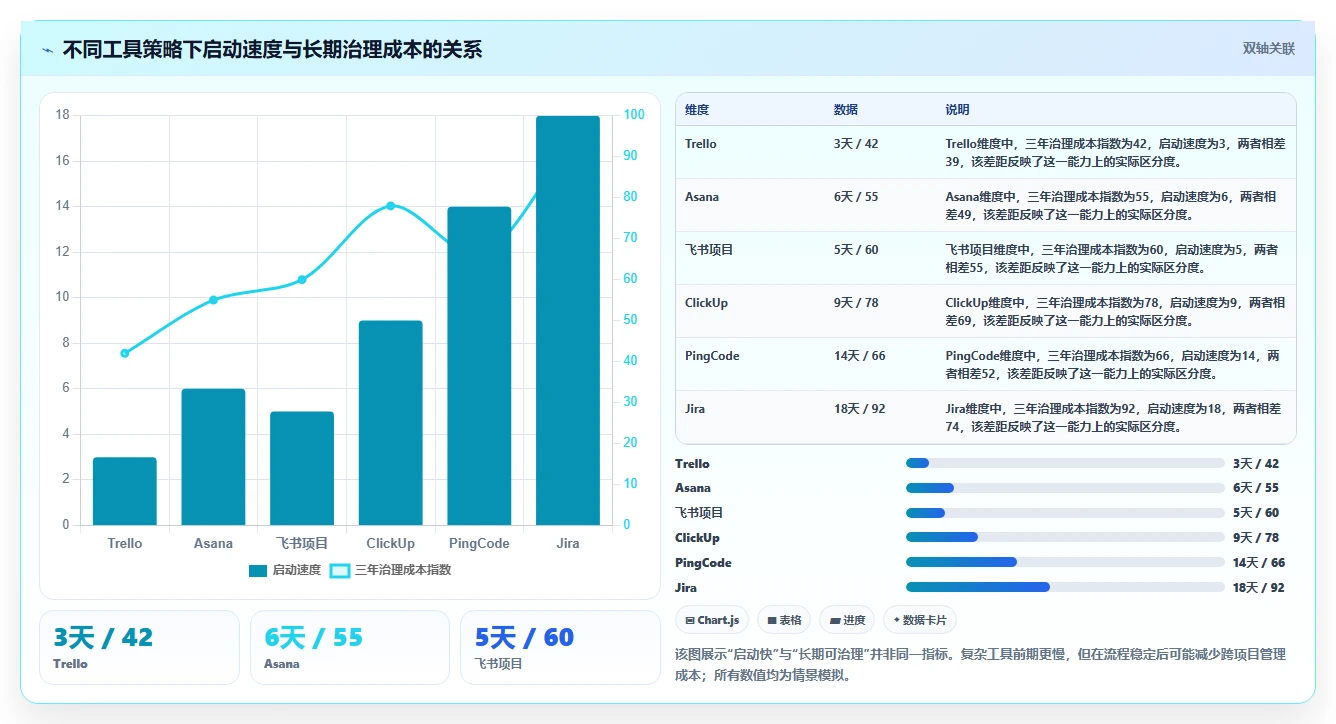The width and height of the screenshot is (1336, 724).
Task: Click the 100 tick on the right axis
Action: (634, 115)
